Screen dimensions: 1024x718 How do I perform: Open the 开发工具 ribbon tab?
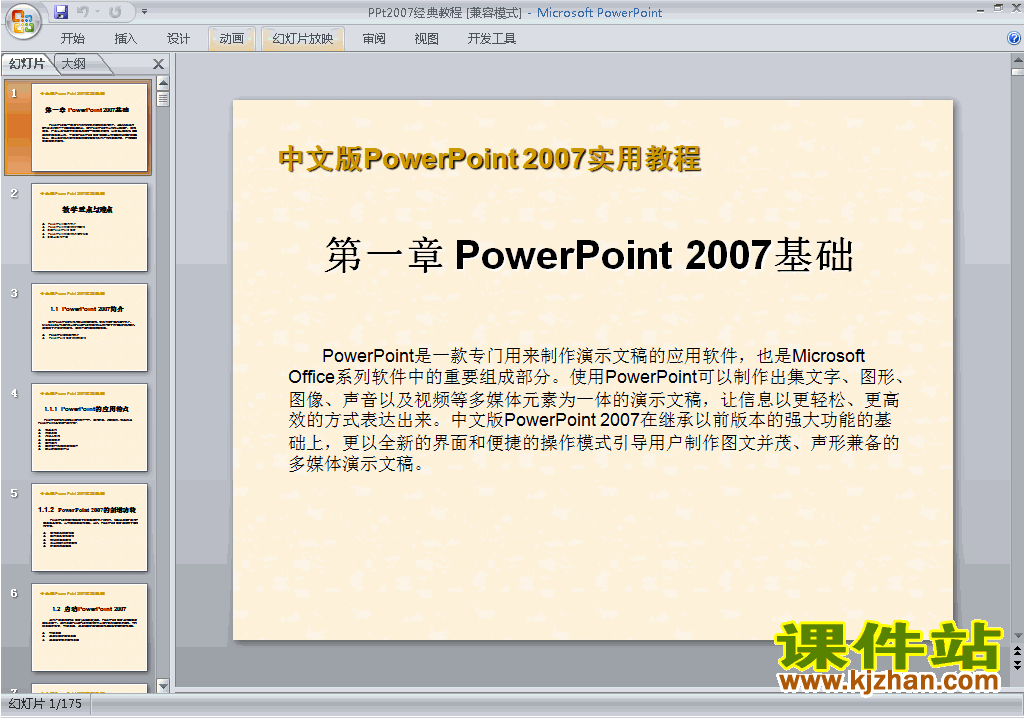point(492,39)
